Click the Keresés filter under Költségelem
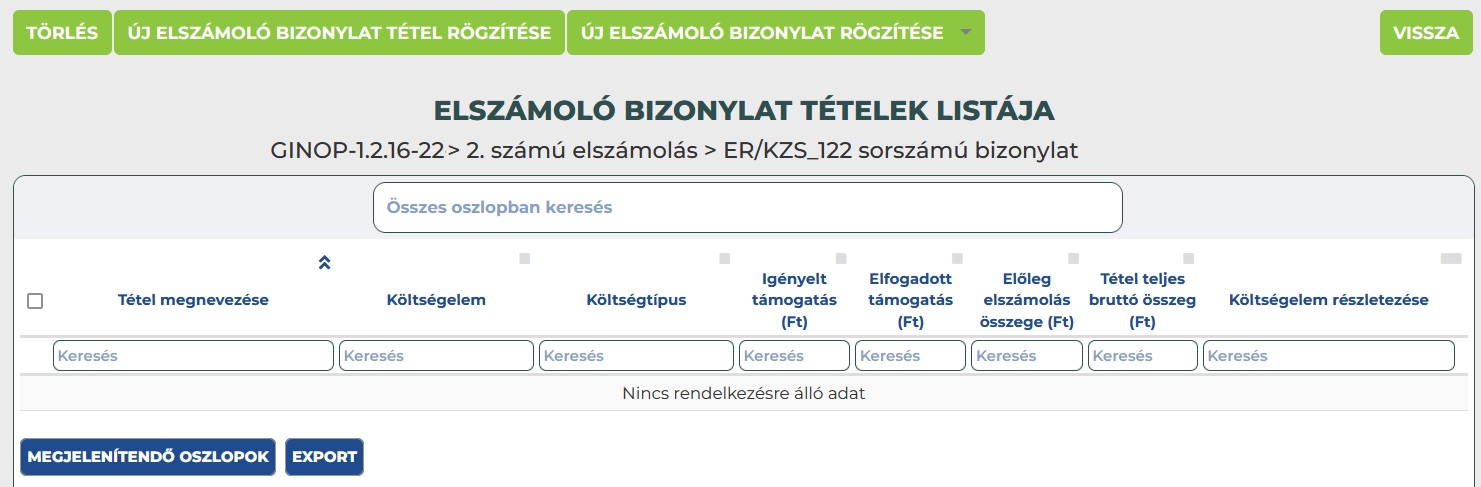Image resolution: width=1481 pixels, height=487 pixels. pyautogui.click(x=436, y=356)
